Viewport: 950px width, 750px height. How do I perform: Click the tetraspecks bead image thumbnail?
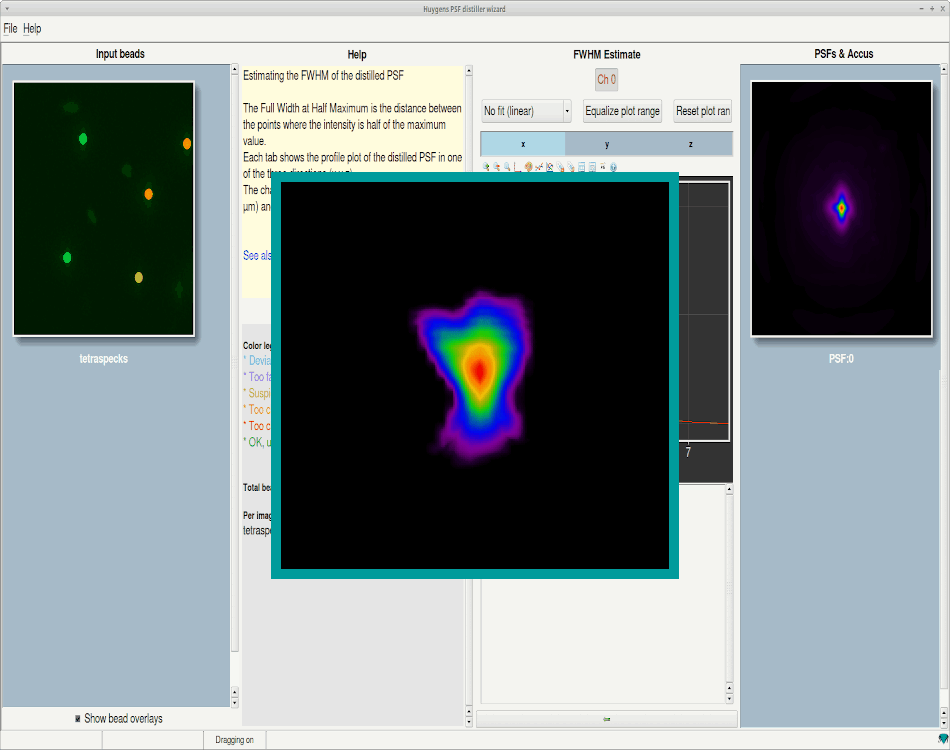[x=103, y=207]
